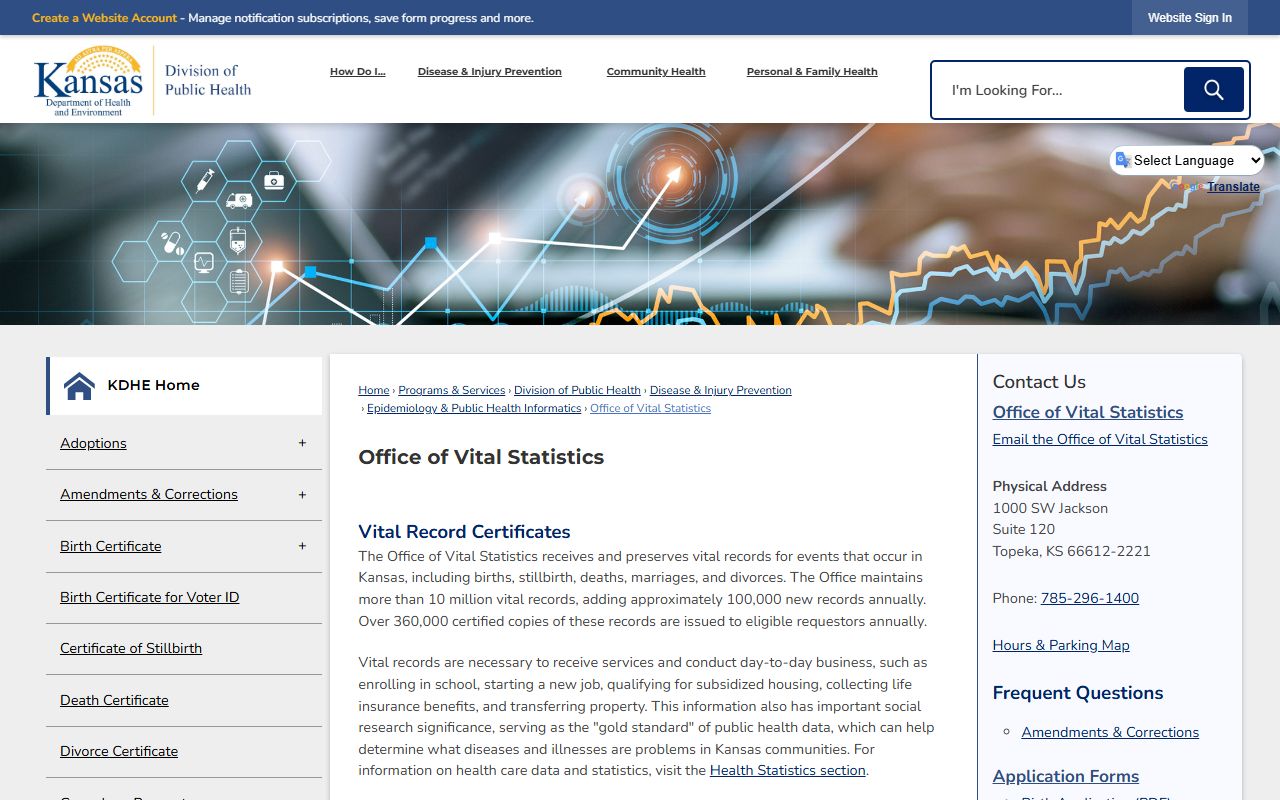The width and height of the screenshot is (1280, 800).
Task: Expand the Amendments & Corrections submenu
Action: 302,495
